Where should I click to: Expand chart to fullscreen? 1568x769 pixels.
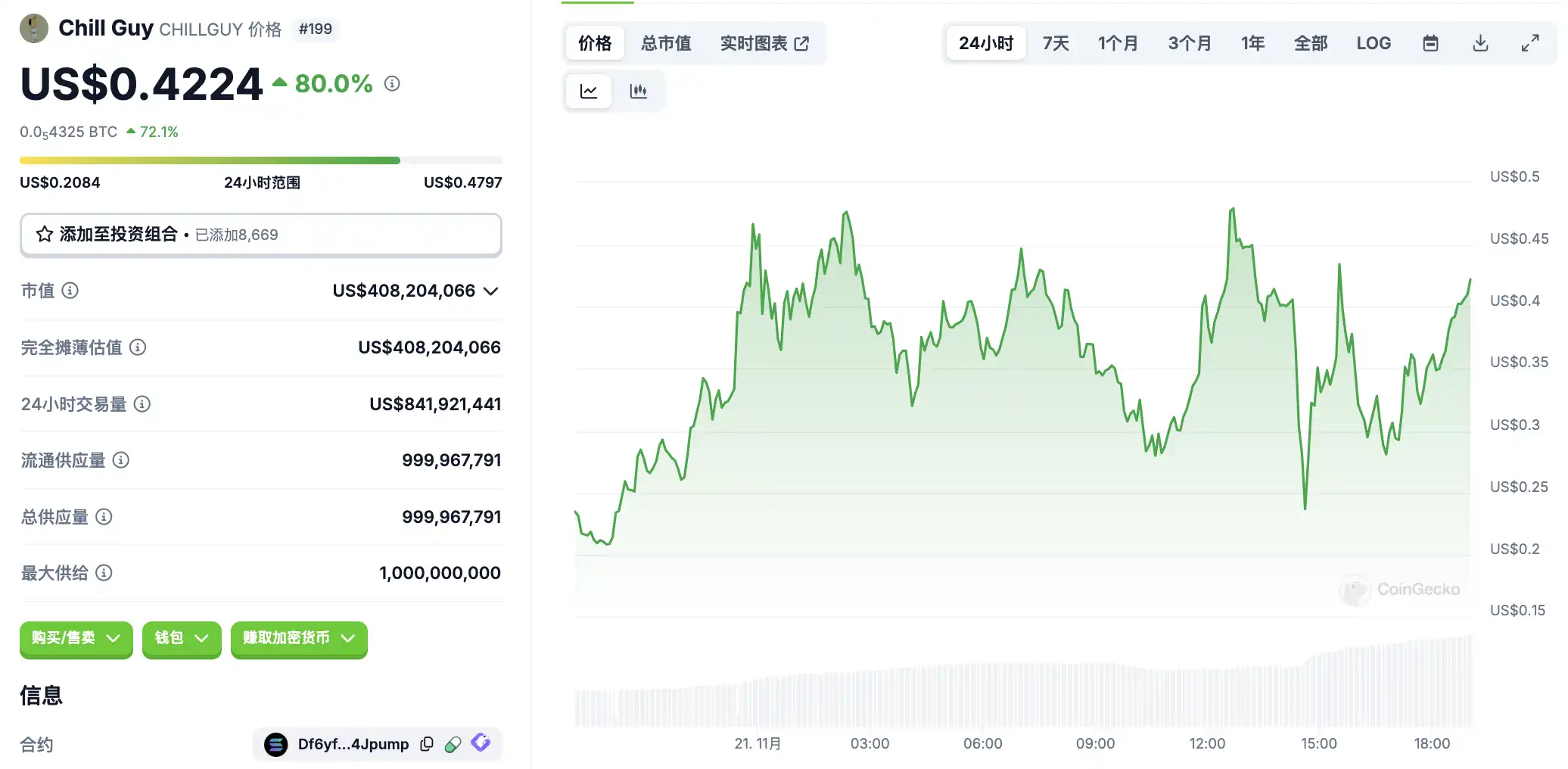click(1530, 43)
